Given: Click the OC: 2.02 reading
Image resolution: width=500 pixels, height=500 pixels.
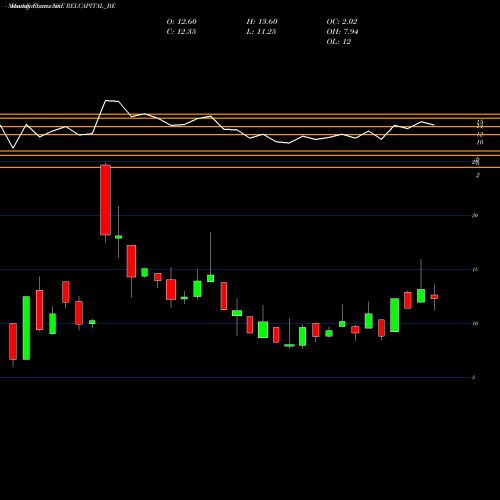Looking at the screenshot, I should pyautogui.click(x=342, y=22).
